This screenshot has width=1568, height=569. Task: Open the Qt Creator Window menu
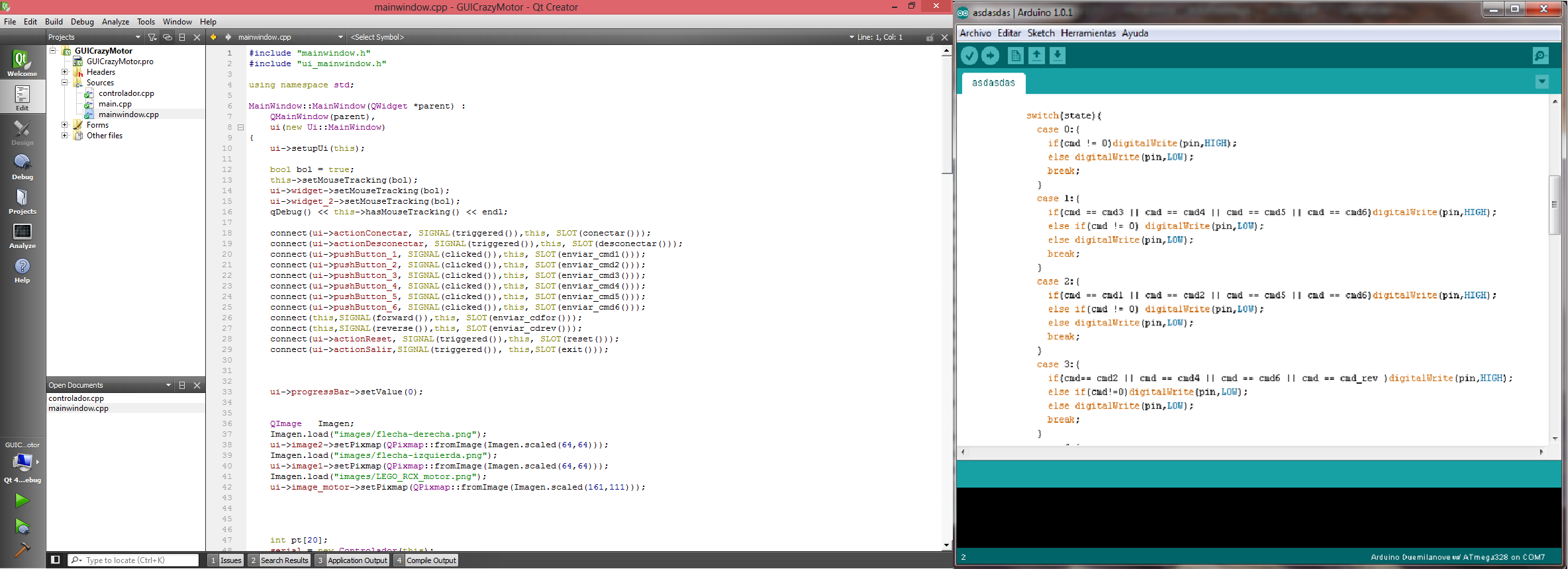tap(177, 21)
